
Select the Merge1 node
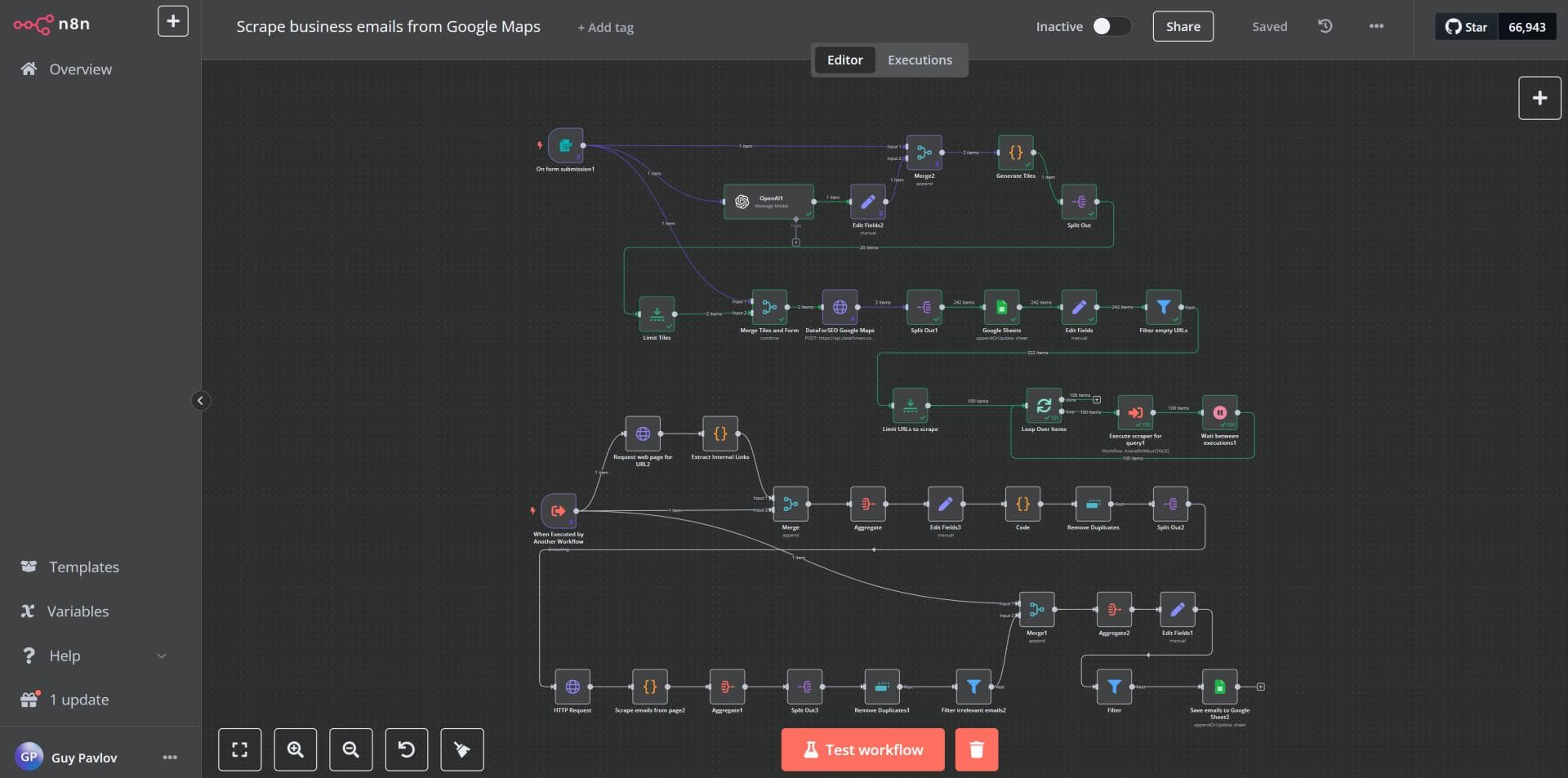tap(1036, 609)
